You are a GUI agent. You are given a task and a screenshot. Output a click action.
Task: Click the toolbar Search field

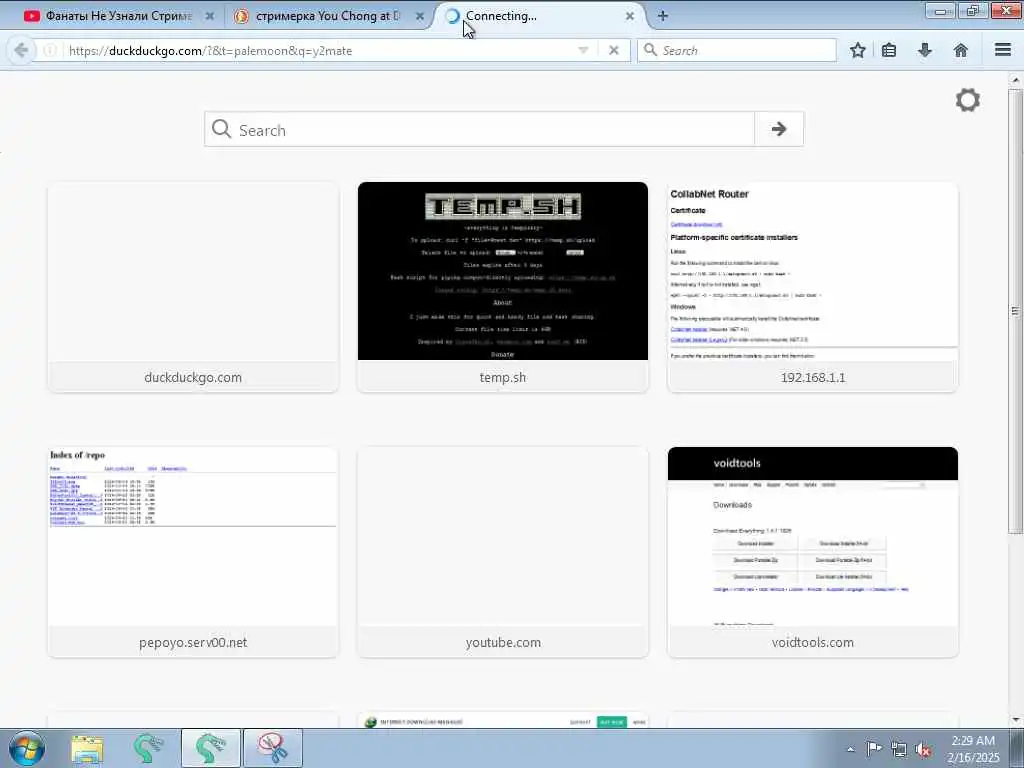click(737, 50)
